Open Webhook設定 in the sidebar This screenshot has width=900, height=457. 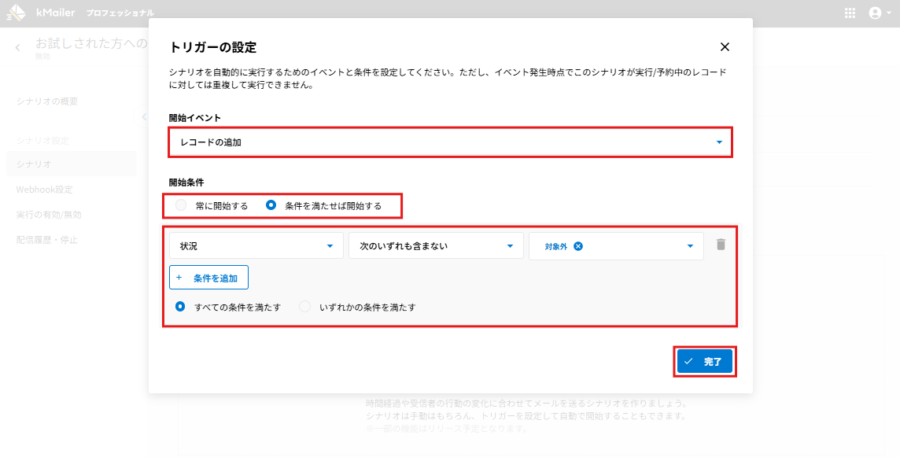click(44, 189)
